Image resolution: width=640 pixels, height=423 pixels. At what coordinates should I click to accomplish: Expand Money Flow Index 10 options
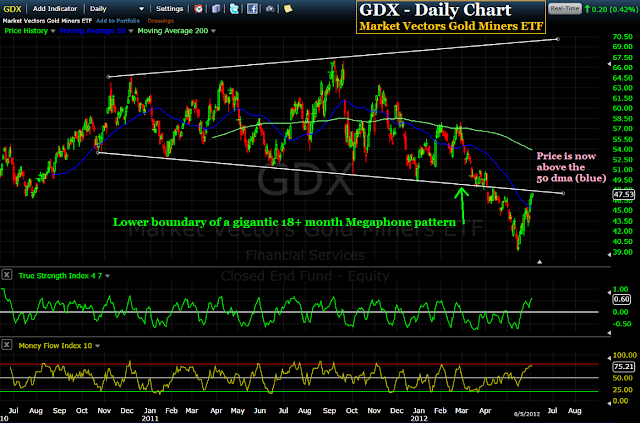pos(98,346)
